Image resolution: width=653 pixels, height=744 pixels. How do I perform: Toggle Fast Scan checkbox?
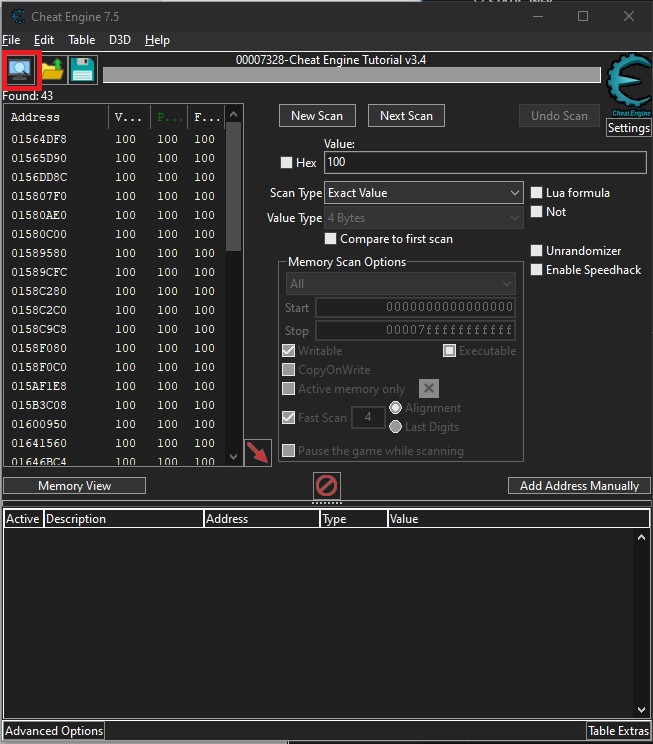pos(288,418)
